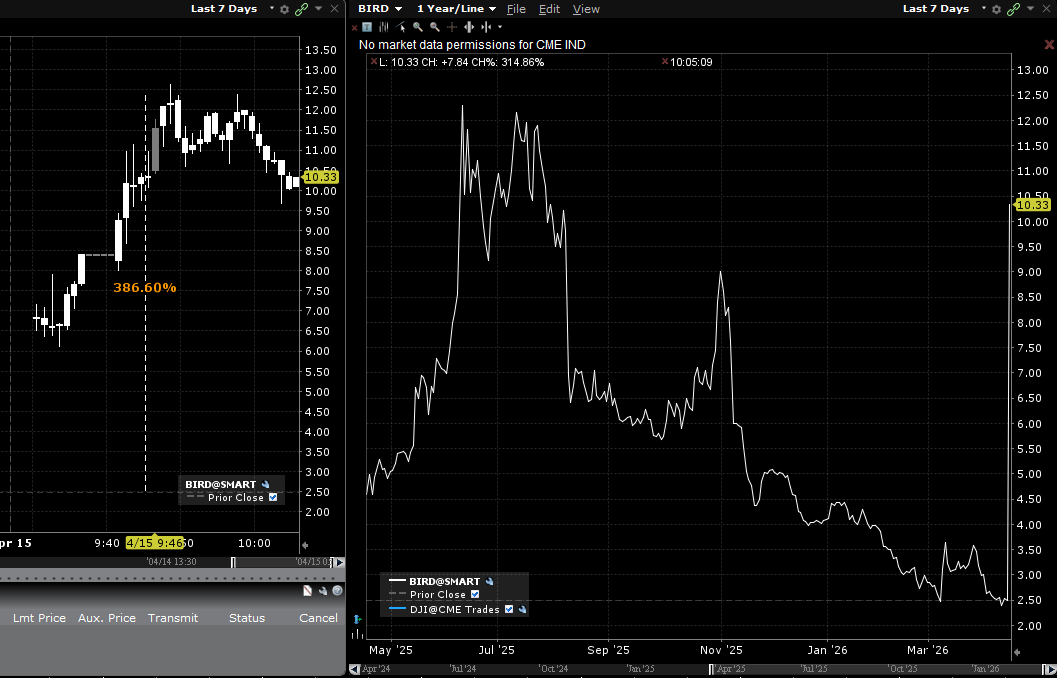Uncheck the DJI@CME Trades checkbox
The image size is (1057, 678).
click(x=509, y=609)
